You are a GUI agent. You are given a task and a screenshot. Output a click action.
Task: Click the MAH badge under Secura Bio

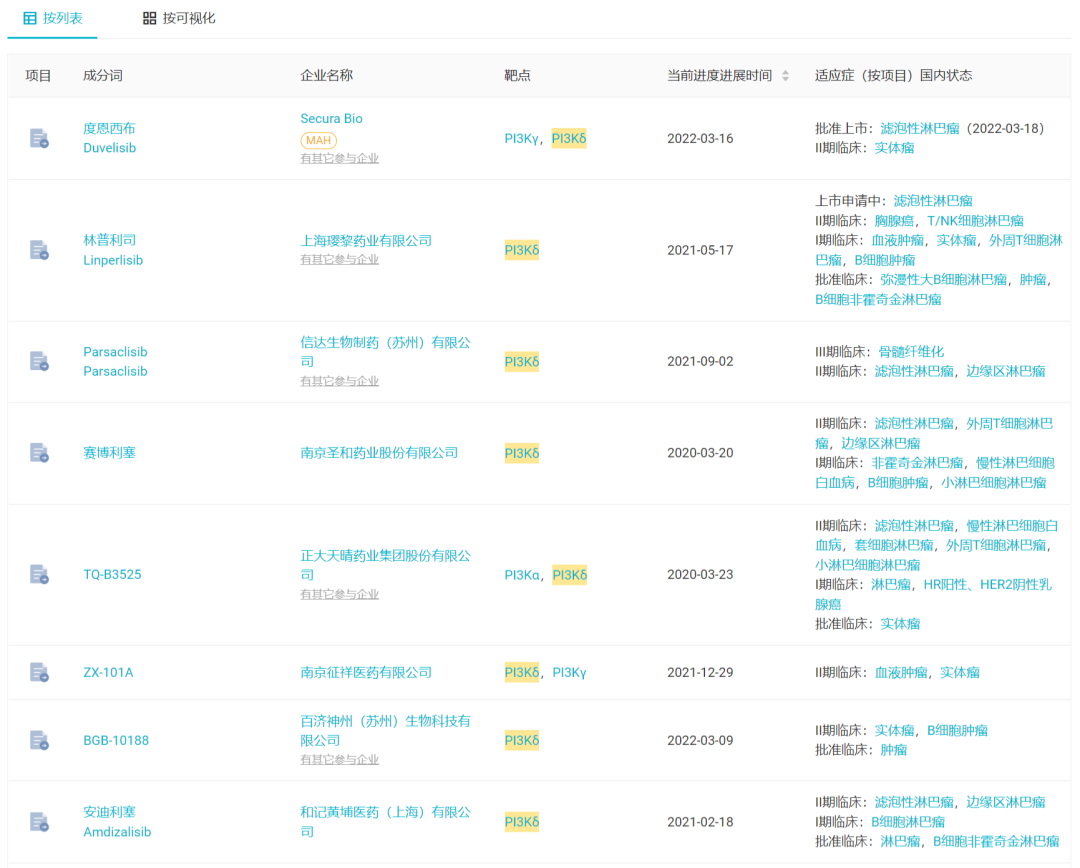coord(318,140)
